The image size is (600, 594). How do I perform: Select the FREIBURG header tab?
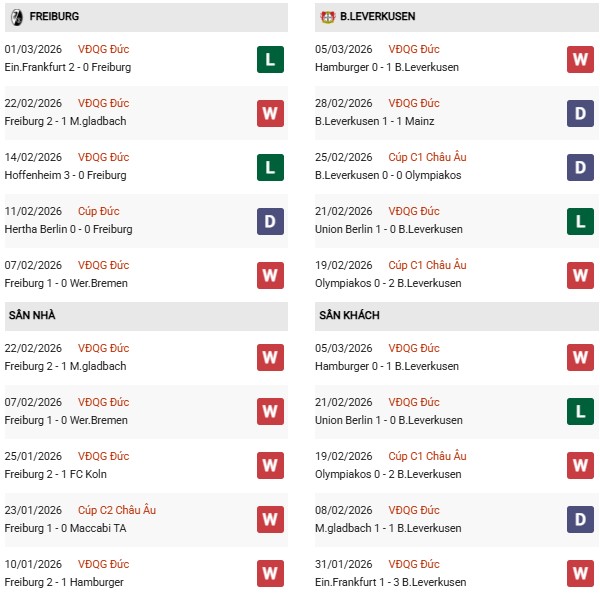coord(55,17)
